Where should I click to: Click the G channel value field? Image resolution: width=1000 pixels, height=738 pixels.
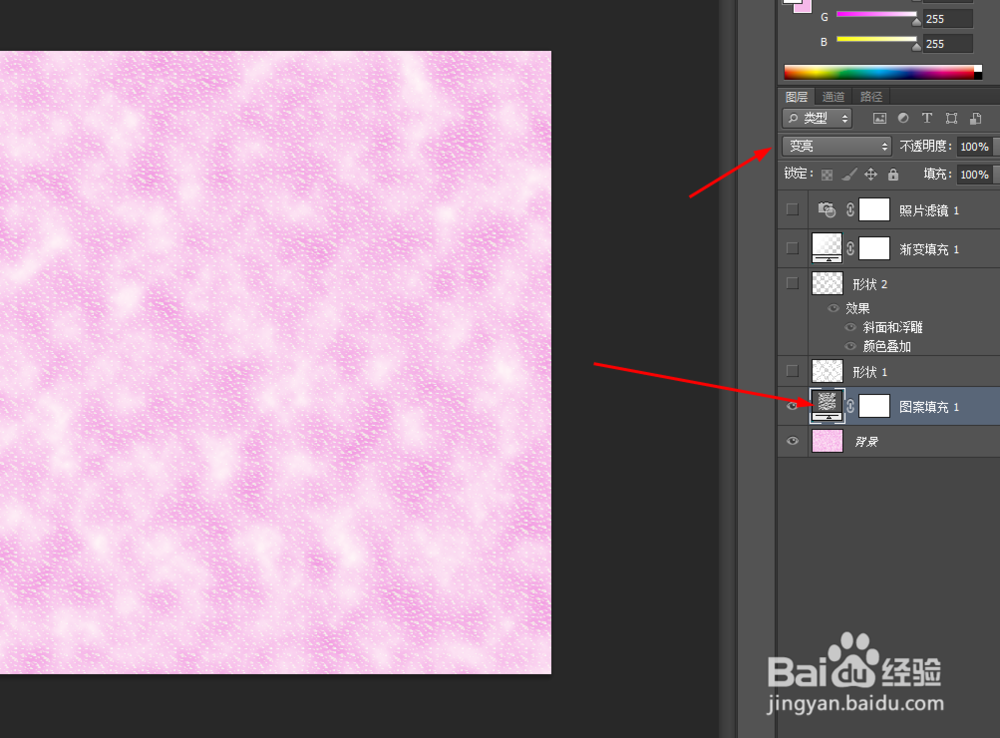pos(948,18)
